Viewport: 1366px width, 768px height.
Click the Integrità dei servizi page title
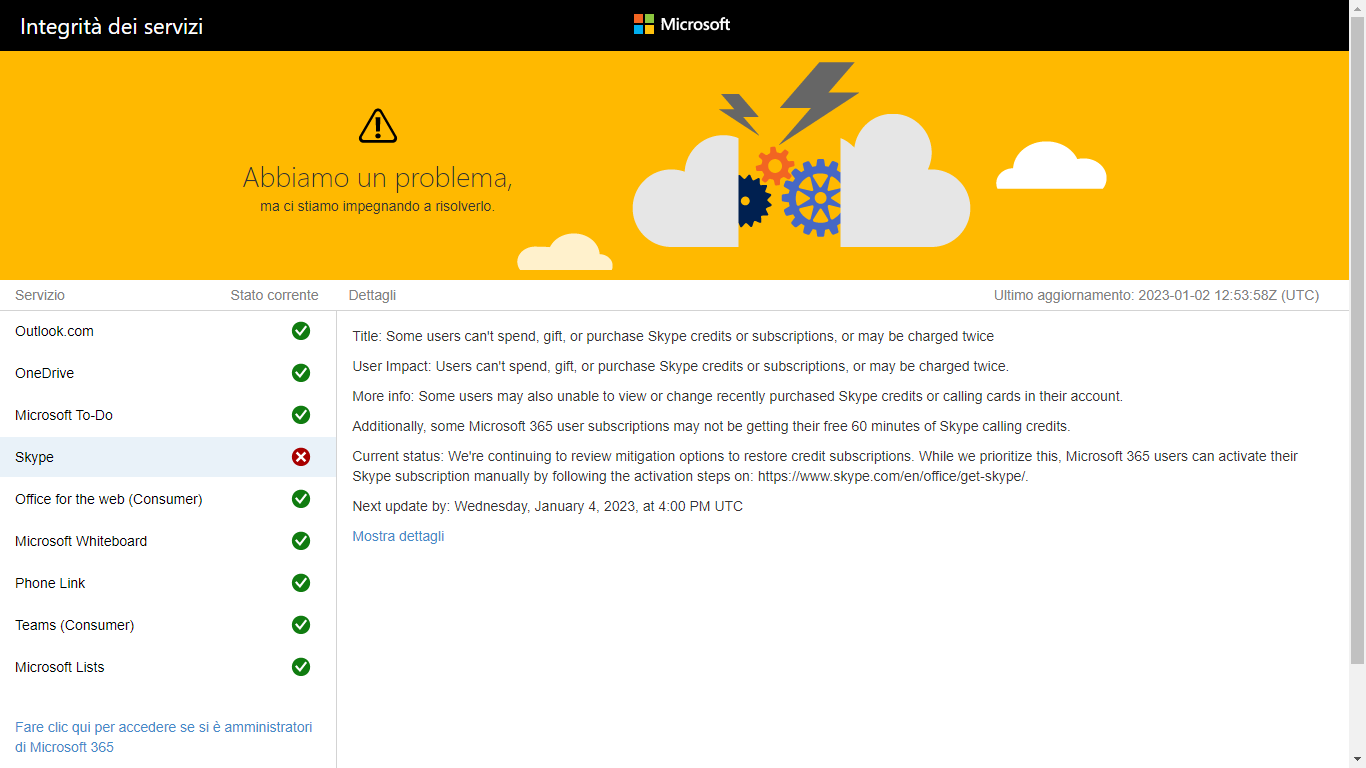tap(111, 26)
